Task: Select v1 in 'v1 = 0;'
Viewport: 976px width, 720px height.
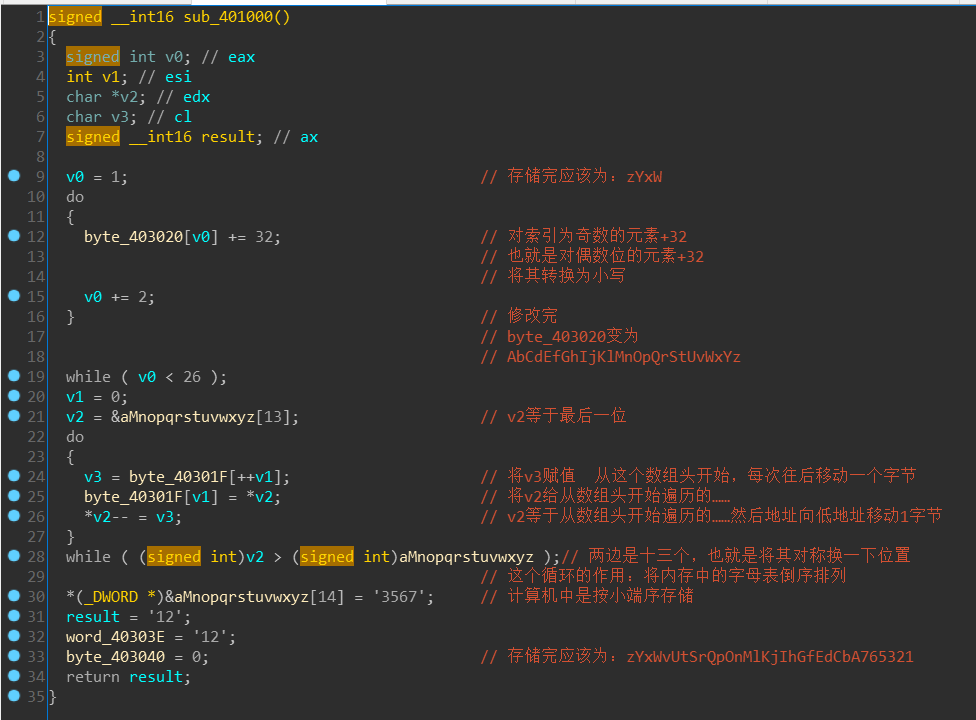Action: (75, 397)
